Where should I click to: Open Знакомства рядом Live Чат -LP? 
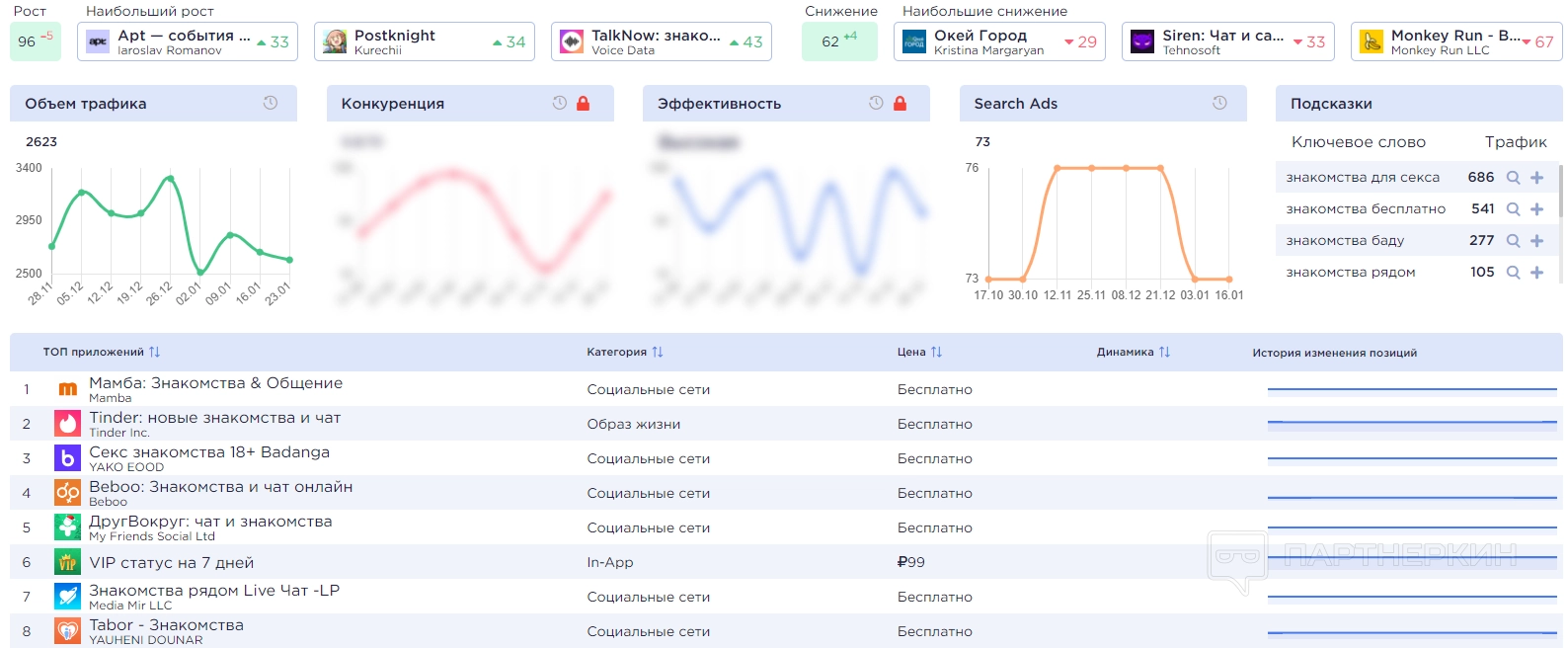(x=214, y=591)
